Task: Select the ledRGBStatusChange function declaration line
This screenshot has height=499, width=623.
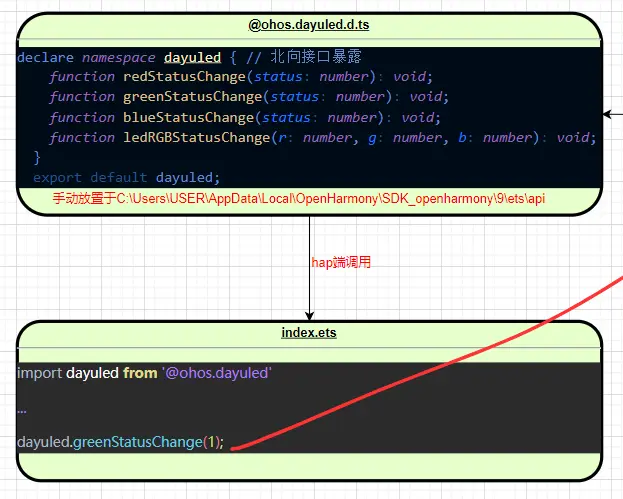Action: [323, 137]
